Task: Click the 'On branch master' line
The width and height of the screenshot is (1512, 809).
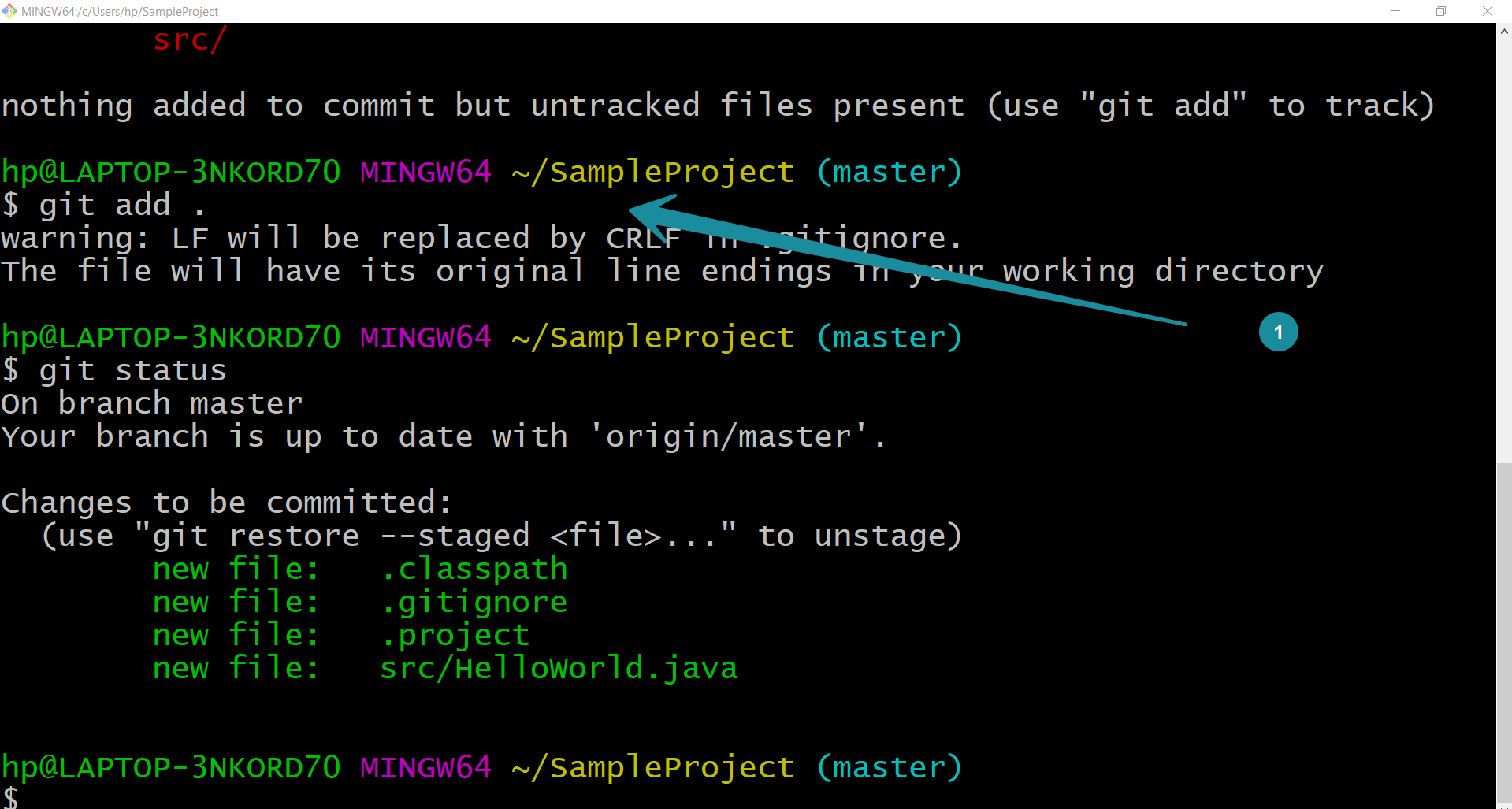Action: pos(152,403)
